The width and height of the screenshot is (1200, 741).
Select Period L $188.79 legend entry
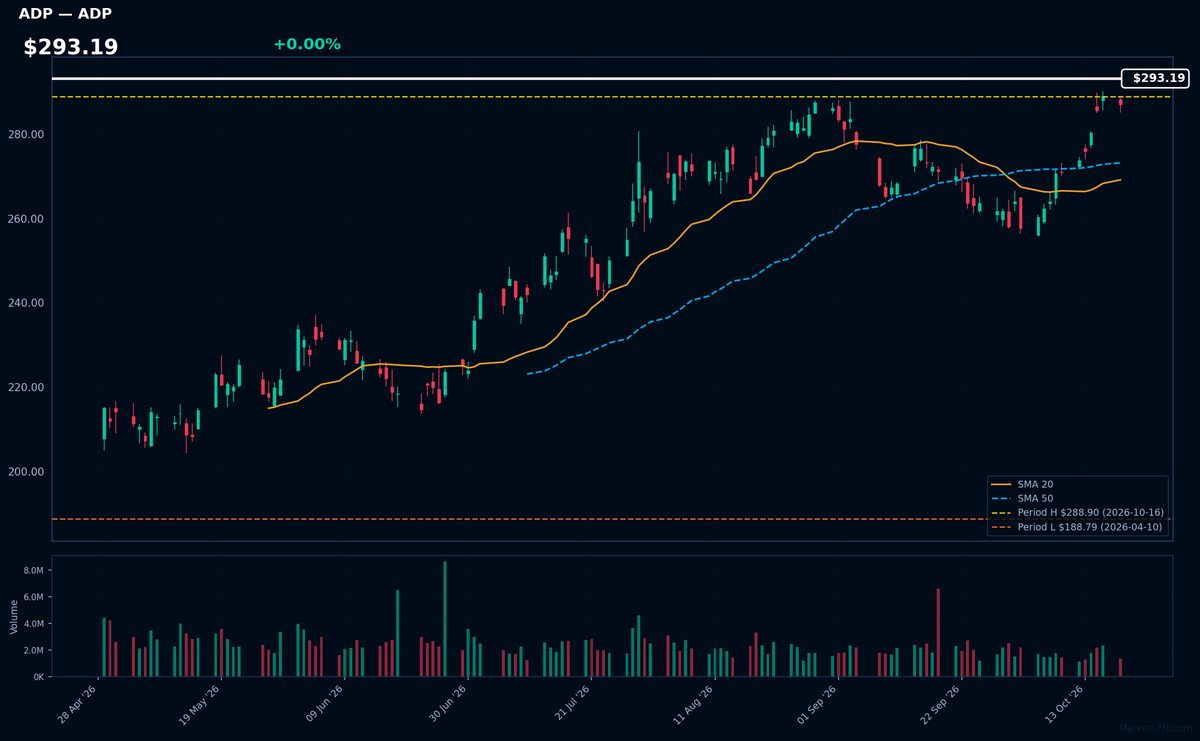pyautogui.click(x=1079, y=527)
